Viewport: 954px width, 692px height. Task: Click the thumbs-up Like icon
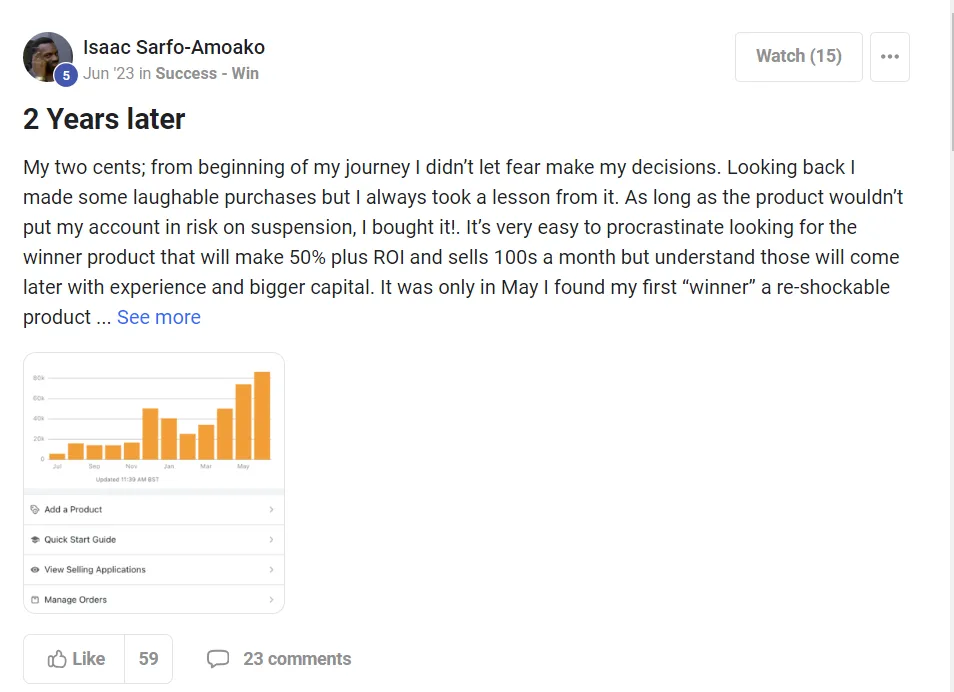coord(57,659)
